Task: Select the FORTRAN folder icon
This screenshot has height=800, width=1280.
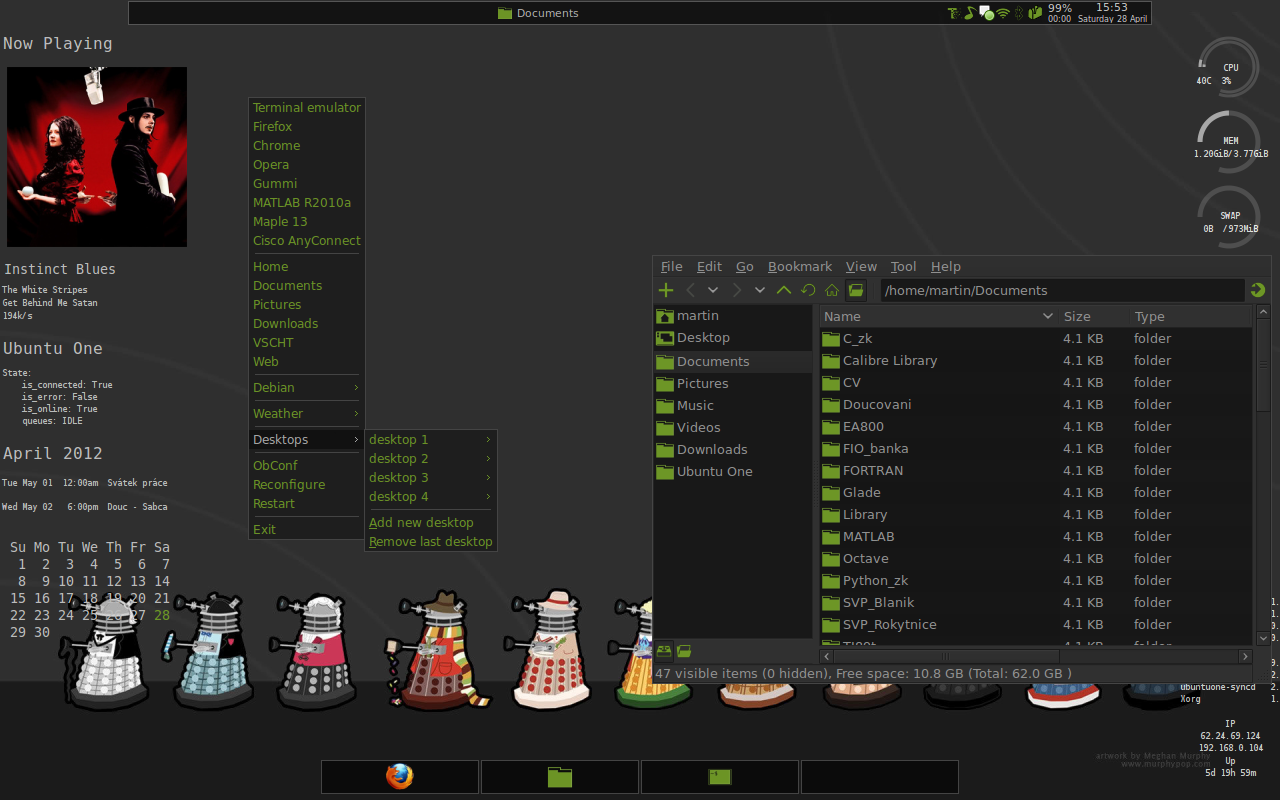Action: (x=830, y=470)
